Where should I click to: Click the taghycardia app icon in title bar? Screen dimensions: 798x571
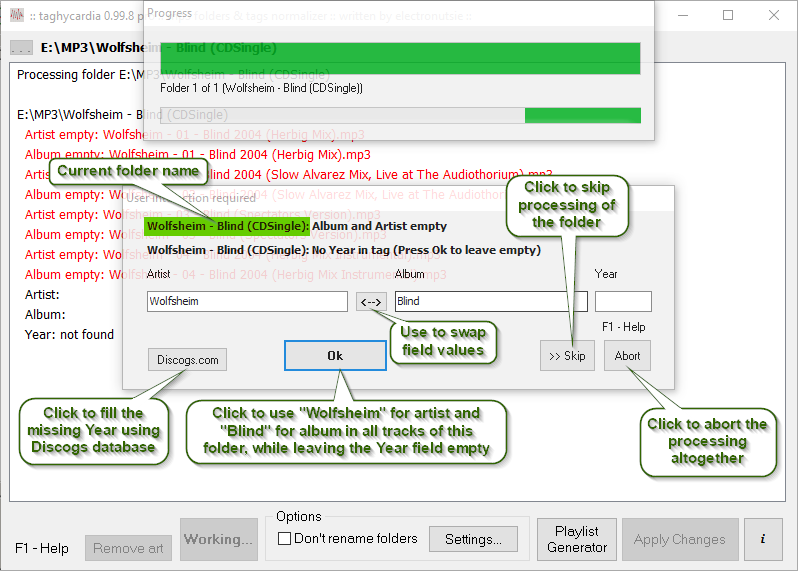(x=17, y=15)
